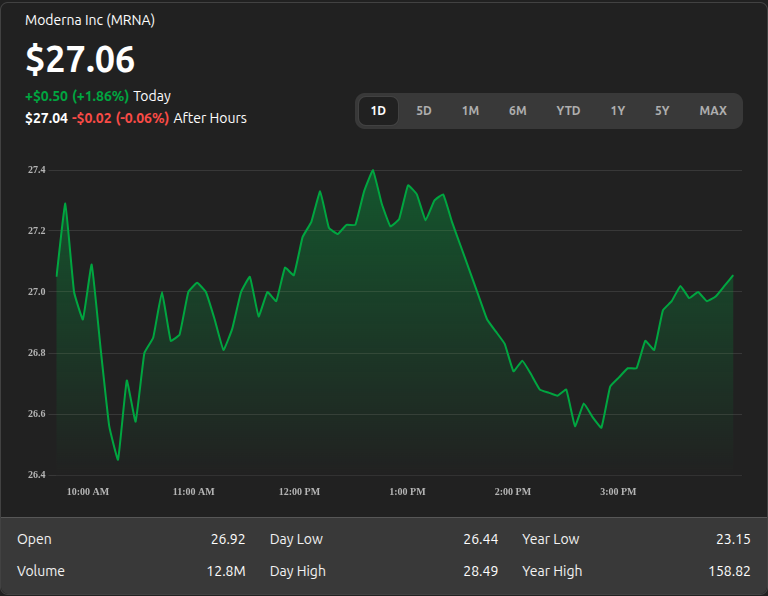Click the 3:00 PM axis label

pyautogui.click(x=618, y=492)
